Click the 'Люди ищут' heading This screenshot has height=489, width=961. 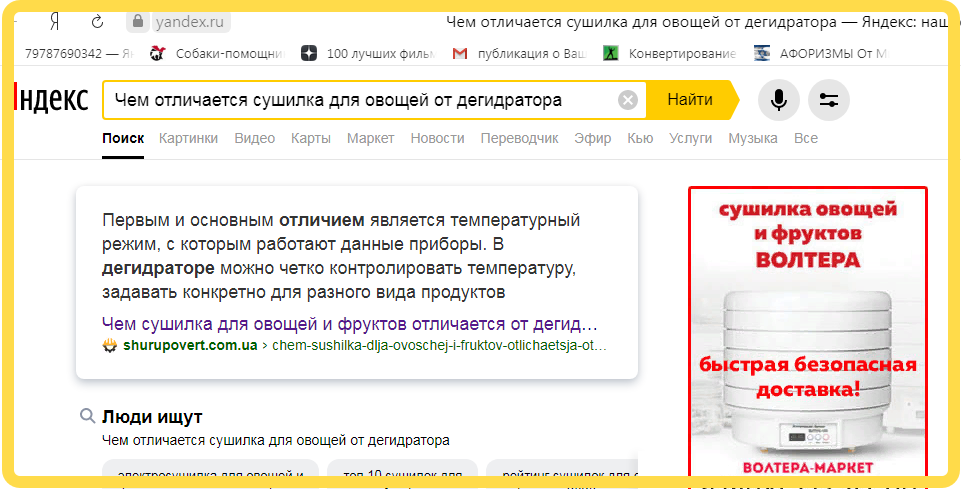pos(152,417)
